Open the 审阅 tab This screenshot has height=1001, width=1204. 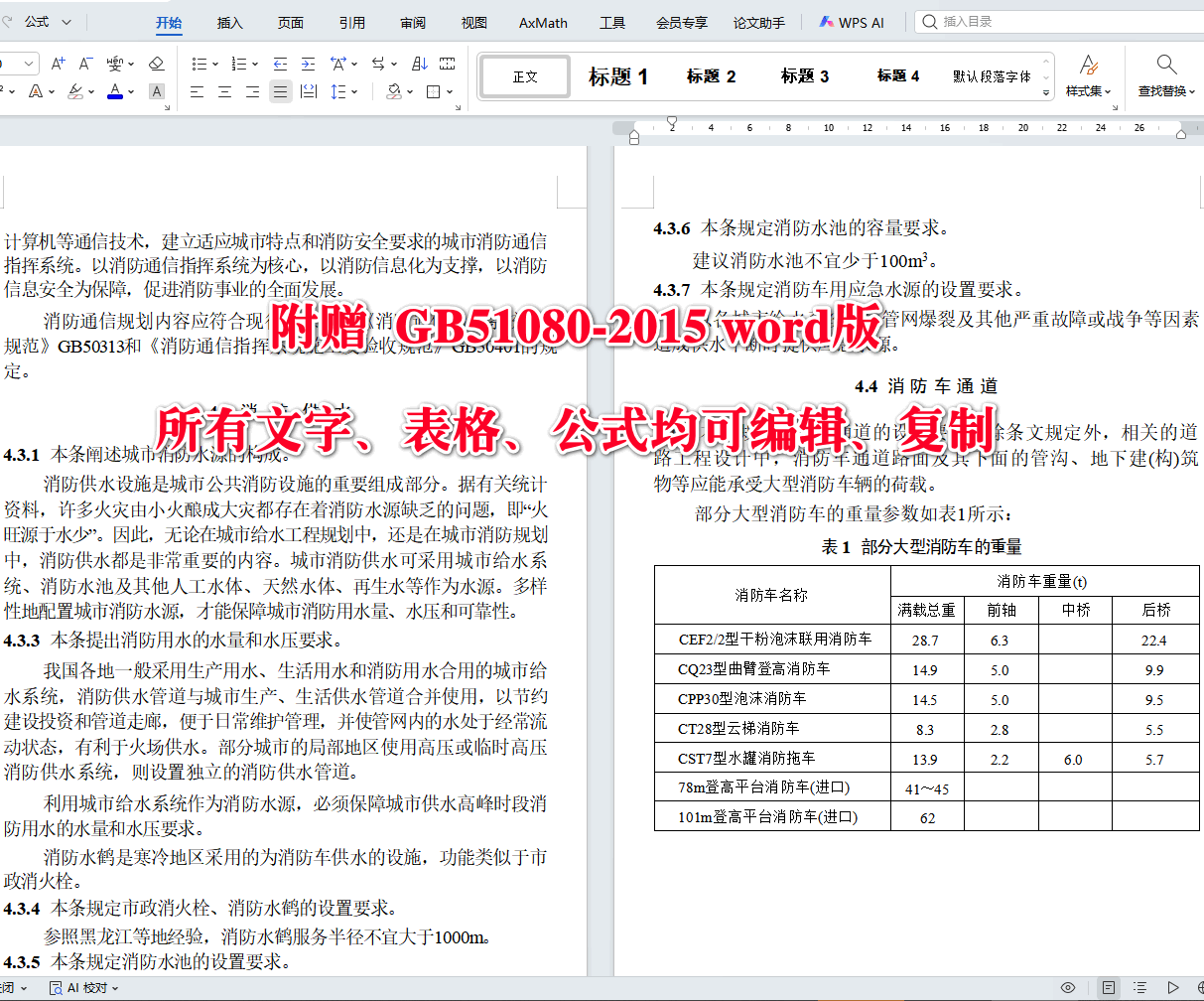click(413, 22)
